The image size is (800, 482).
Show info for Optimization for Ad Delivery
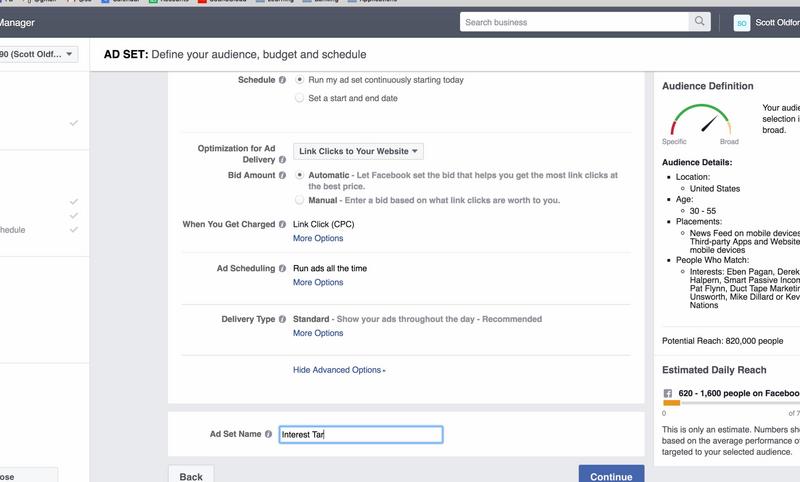[282, 160]
